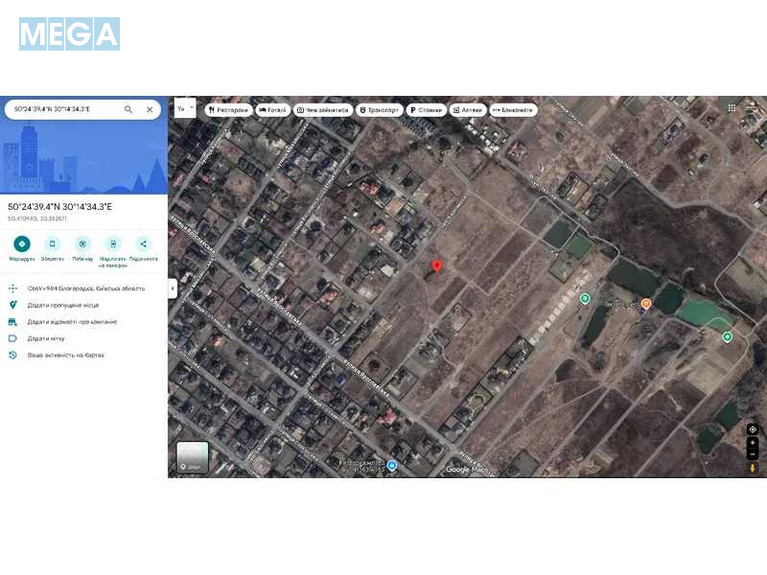Open the Google apps grid icon

click(x=732, y=108)
